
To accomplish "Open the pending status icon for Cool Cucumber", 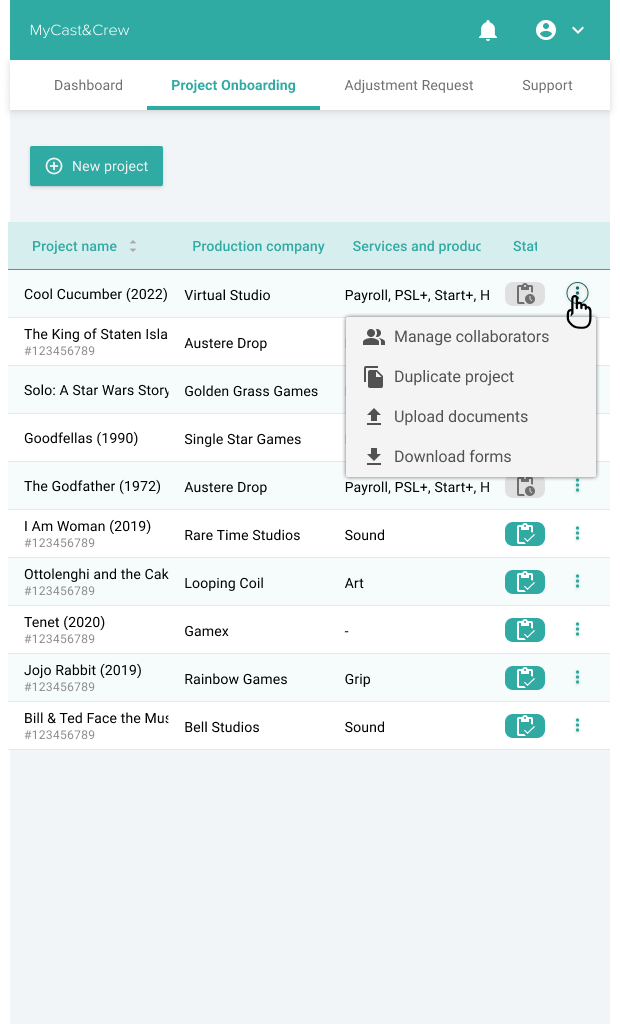I will 525,295.
